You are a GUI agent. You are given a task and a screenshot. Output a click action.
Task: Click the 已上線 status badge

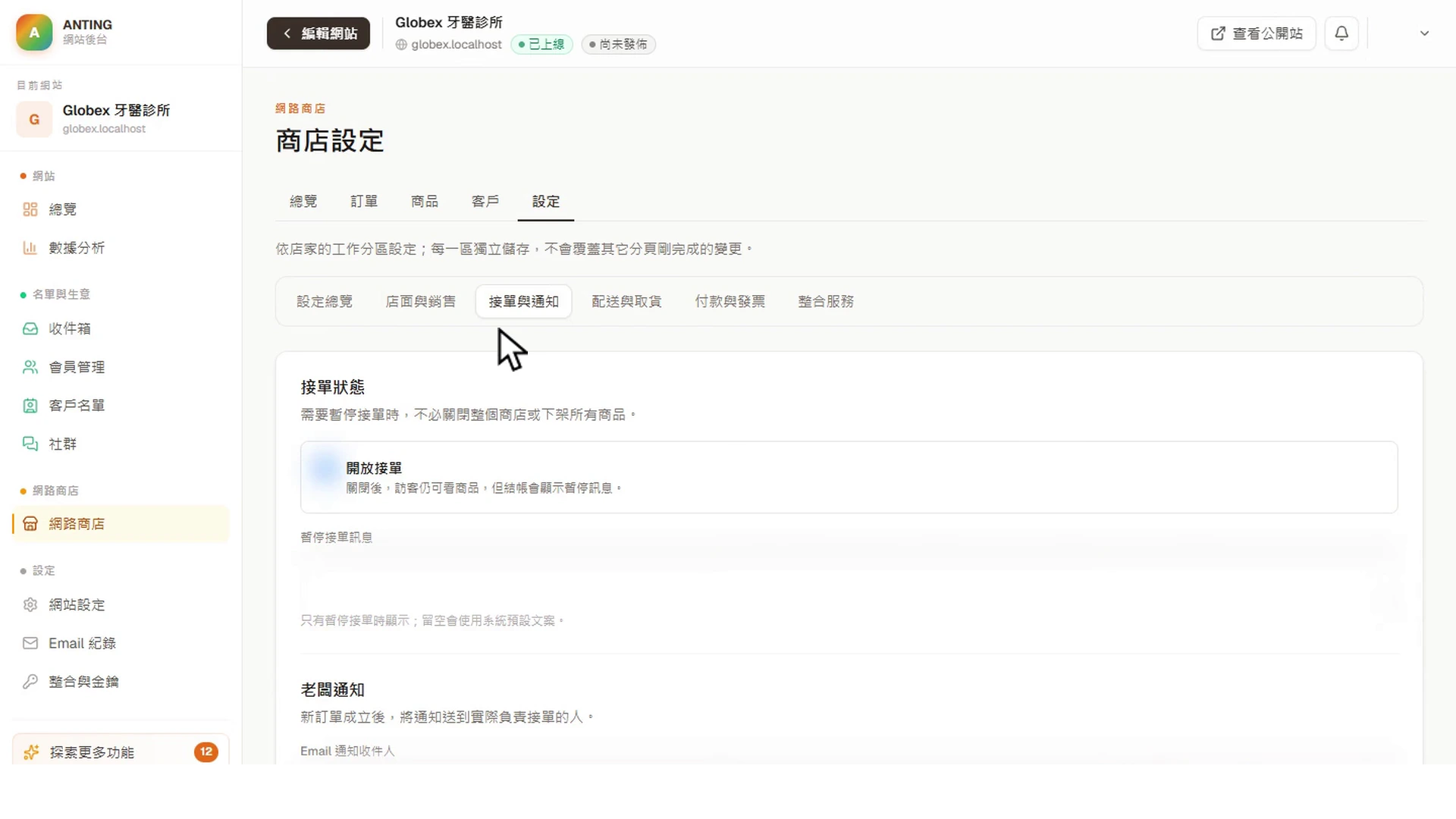[x=541, y=45]
